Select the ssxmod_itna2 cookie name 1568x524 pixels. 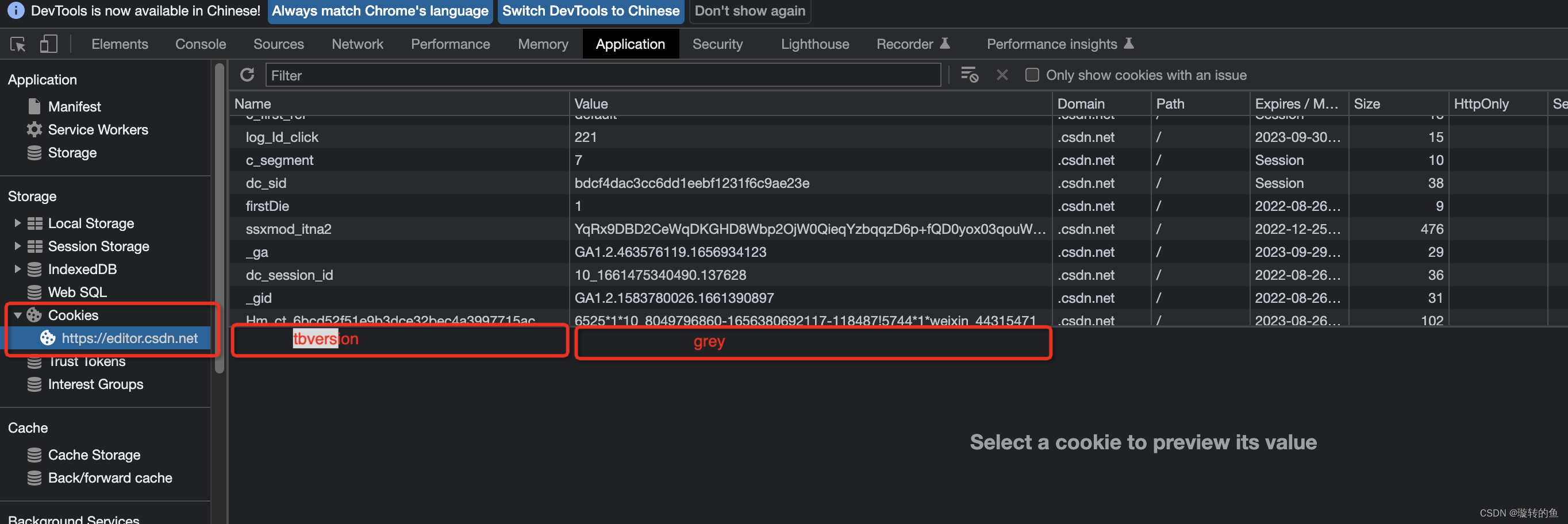pos(289,229)
